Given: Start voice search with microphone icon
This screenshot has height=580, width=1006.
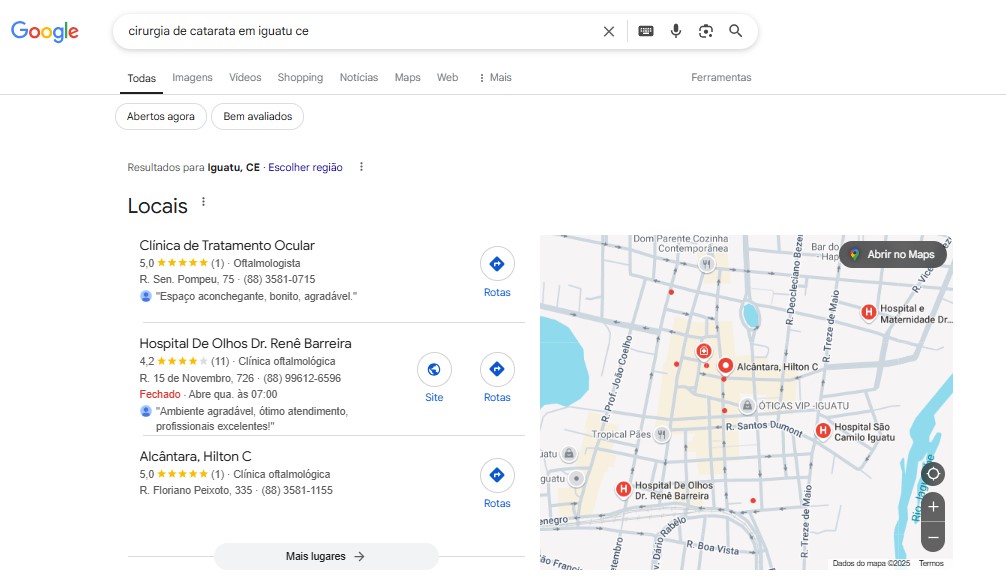Looking at the screenshot, I should pyautogui.click(x=676, y=31).
